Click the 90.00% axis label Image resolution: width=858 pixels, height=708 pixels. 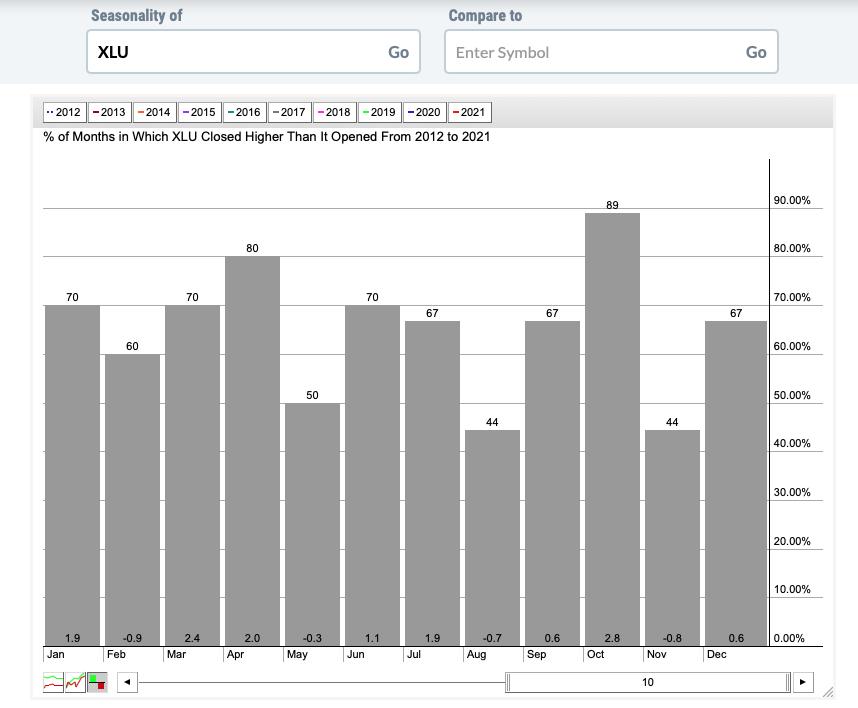792,200
